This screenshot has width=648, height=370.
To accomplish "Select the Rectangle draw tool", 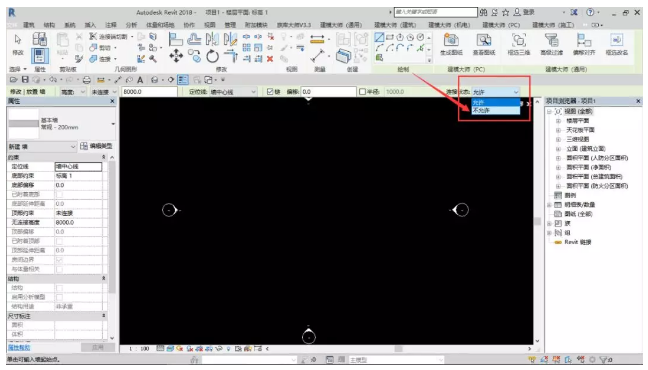I will (x=390, y=38).
